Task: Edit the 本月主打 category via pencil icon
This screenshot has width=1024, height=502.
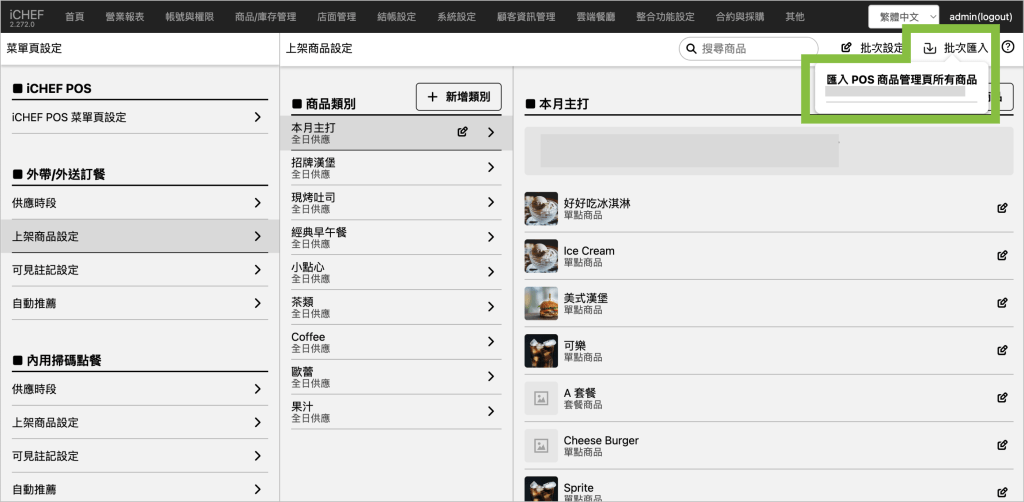Action: (462, 132)
